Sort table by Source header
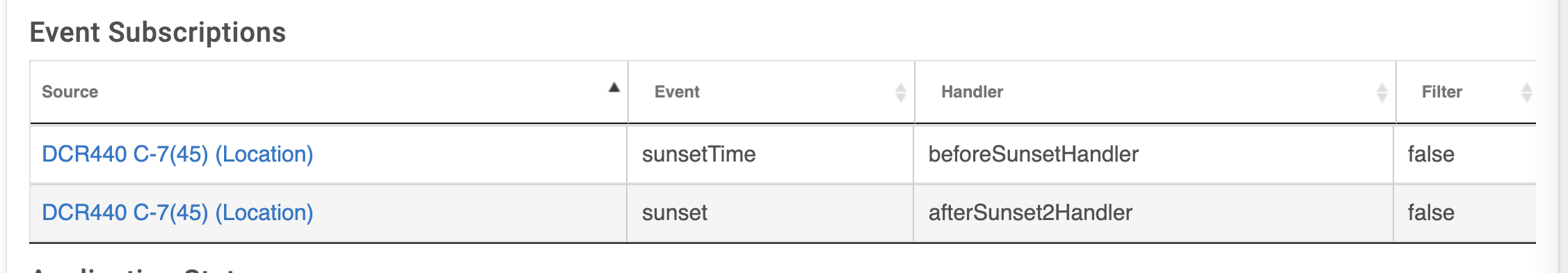The height and width of the screenshot is (273, 1568). [x=70, y=92]
